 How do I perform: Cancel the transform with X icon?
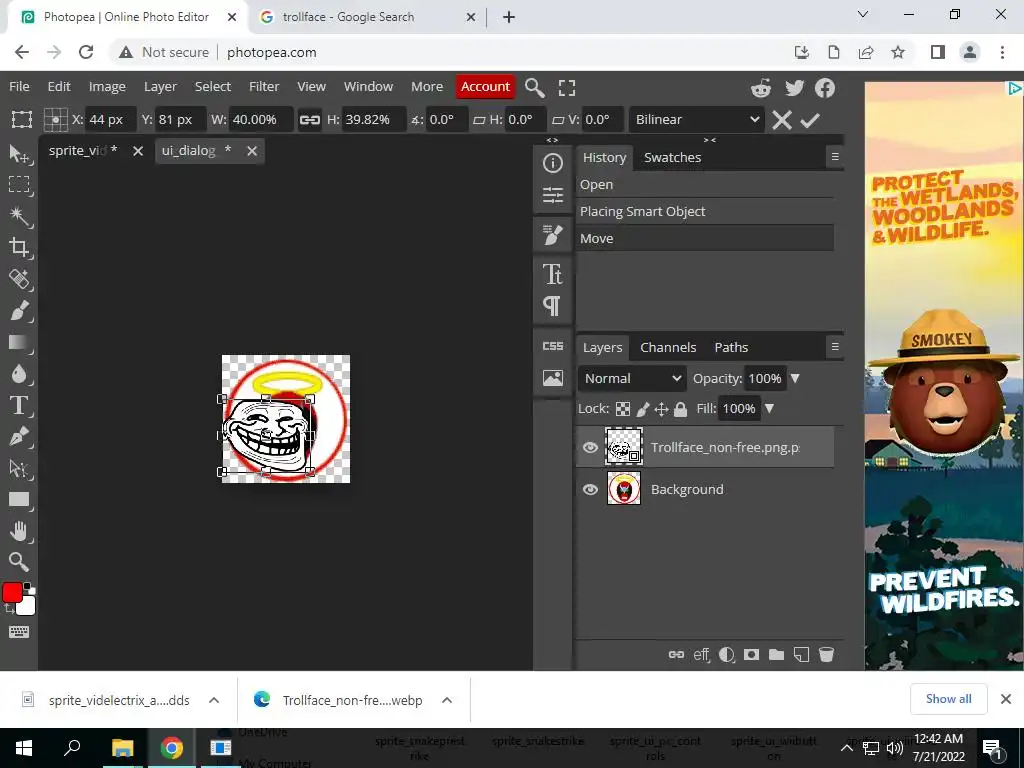[782, 120]
